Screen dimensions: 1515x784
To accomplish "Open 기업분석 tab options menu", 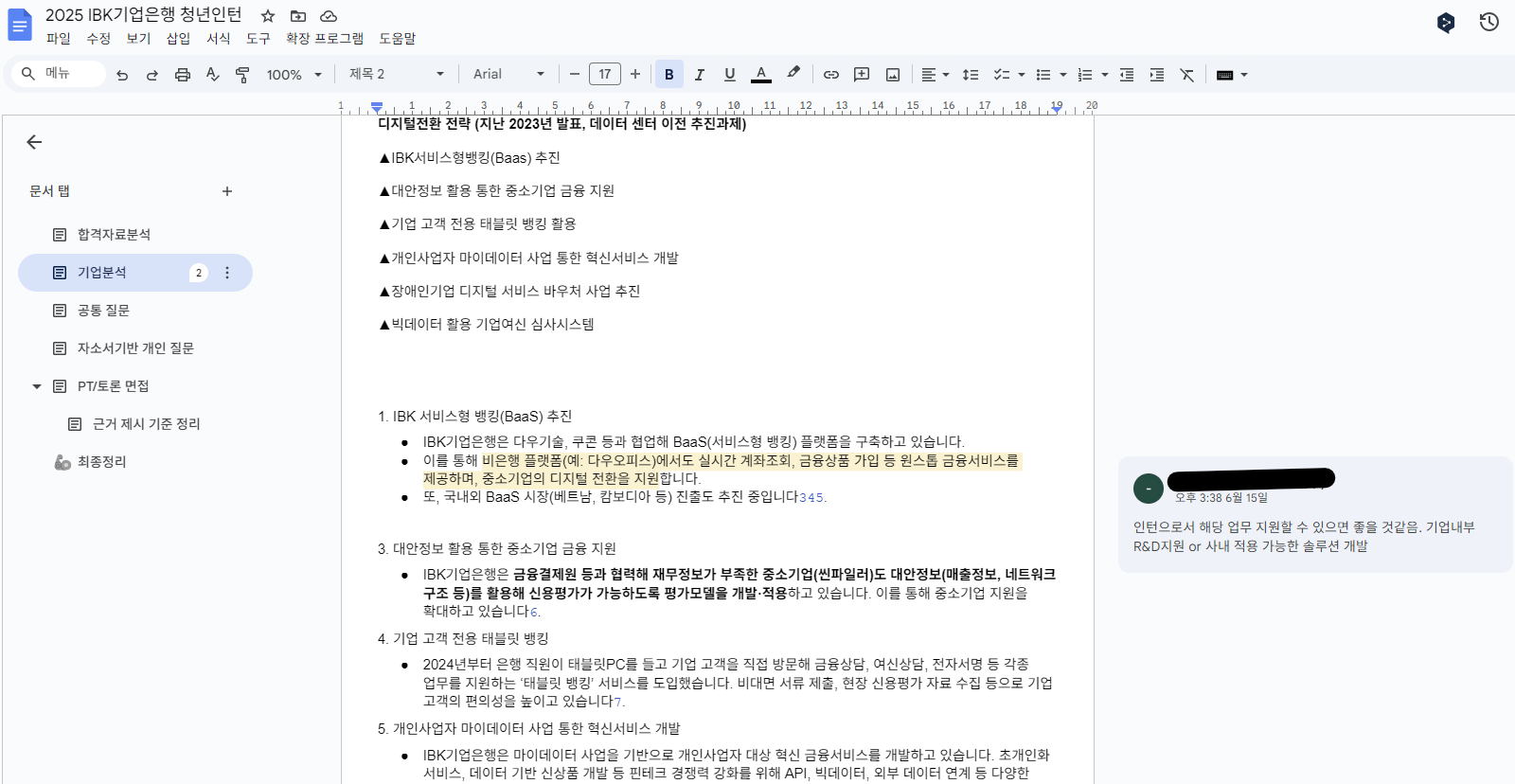I will (227, 273).
